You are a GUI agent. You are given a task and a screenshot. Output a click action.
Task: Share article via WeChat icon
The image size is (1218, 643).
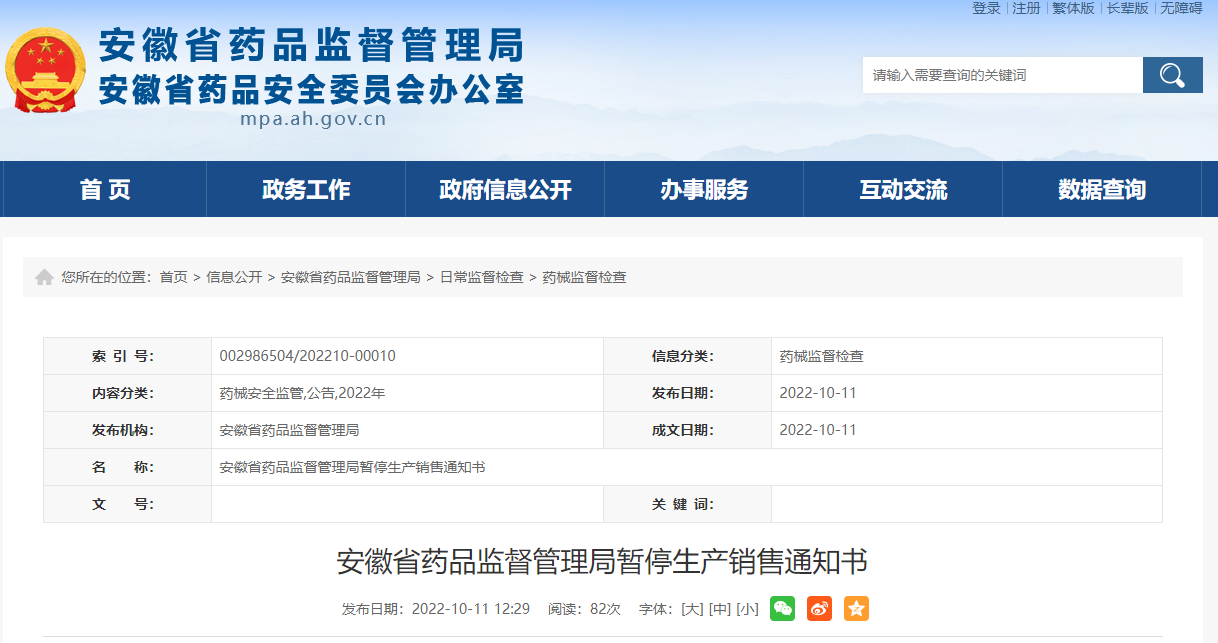click(x=782, y=608)
